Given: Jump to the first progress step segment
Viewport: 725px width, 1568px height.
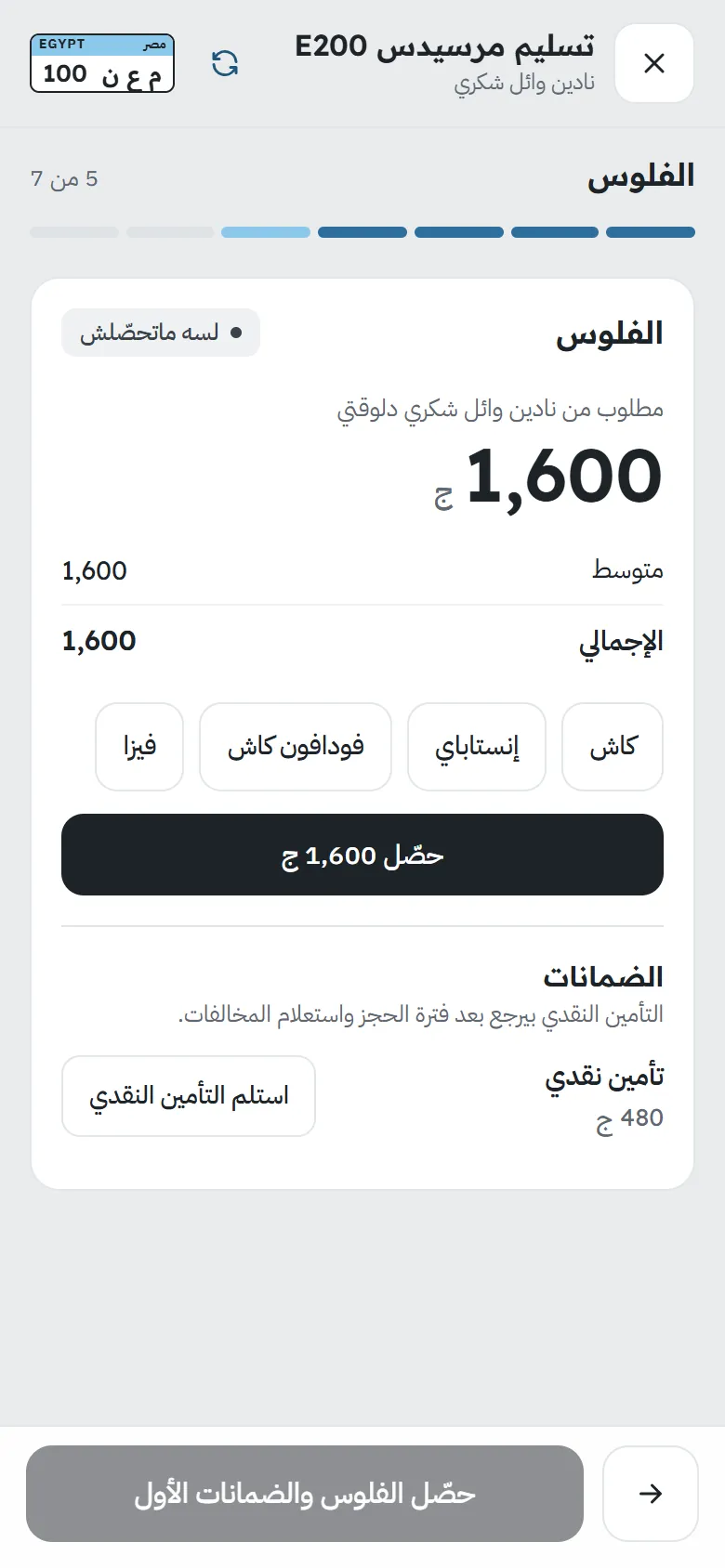Looking at the screenshot, I should tap(651, 232).
